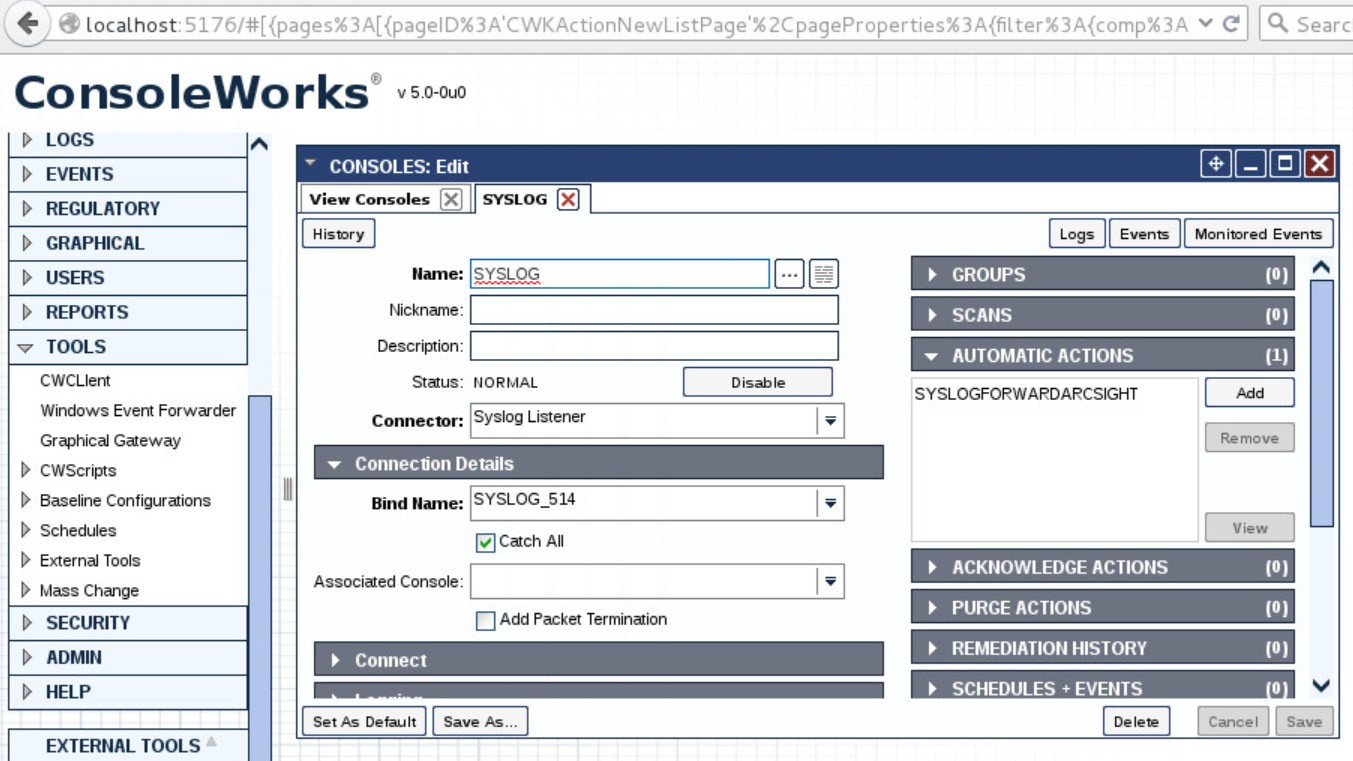Screen dimensions: 1353x761
Task: Expand CWScripts tree item
Action: 26,470
